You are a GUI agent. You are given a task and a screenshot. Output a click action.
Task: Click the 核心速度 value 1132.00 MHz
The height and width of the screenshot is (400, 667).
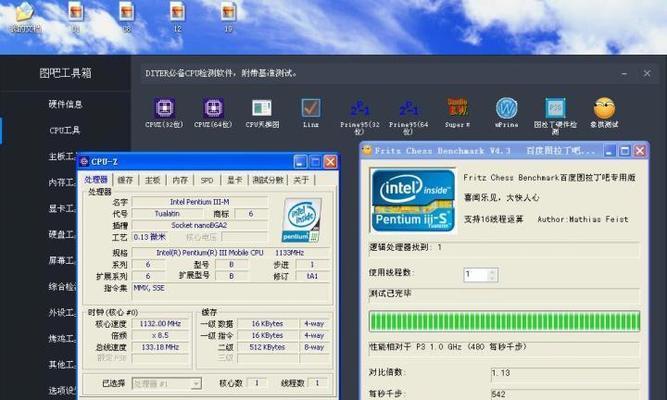pyautogui.click(x=160, y=324)
